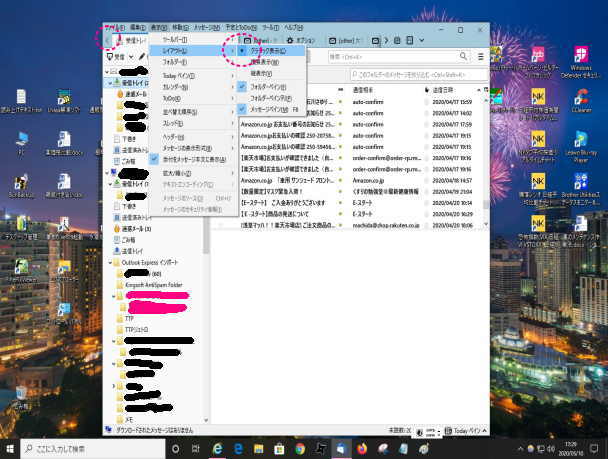The height and width of the screenshot is (459, 608).
Task: Open the 移動 menu
Action: (x=180, y=28)
